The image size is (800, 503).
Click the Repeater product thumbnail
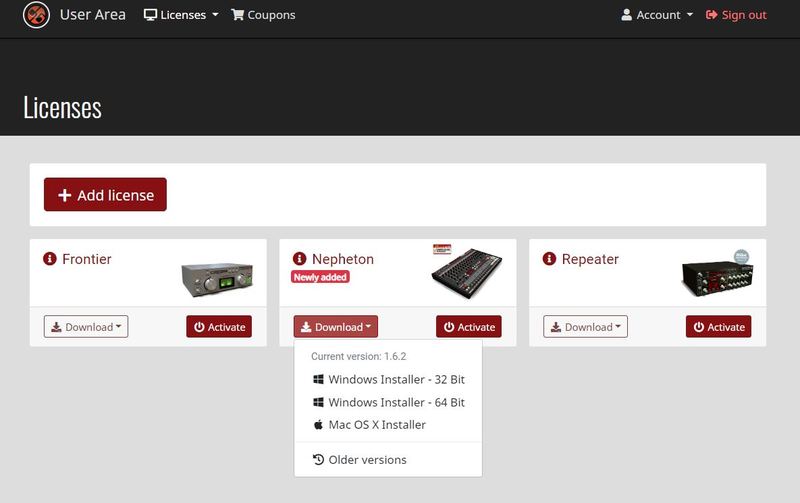[717, 273]
